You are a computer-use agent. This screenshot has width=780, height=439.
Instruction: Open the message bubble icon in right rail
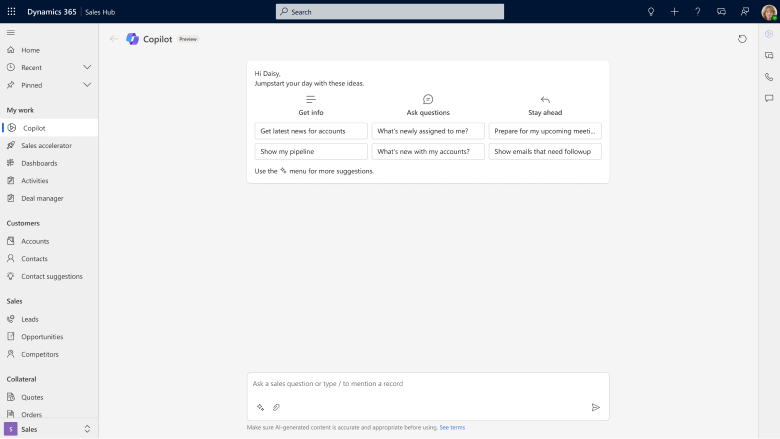769,98
